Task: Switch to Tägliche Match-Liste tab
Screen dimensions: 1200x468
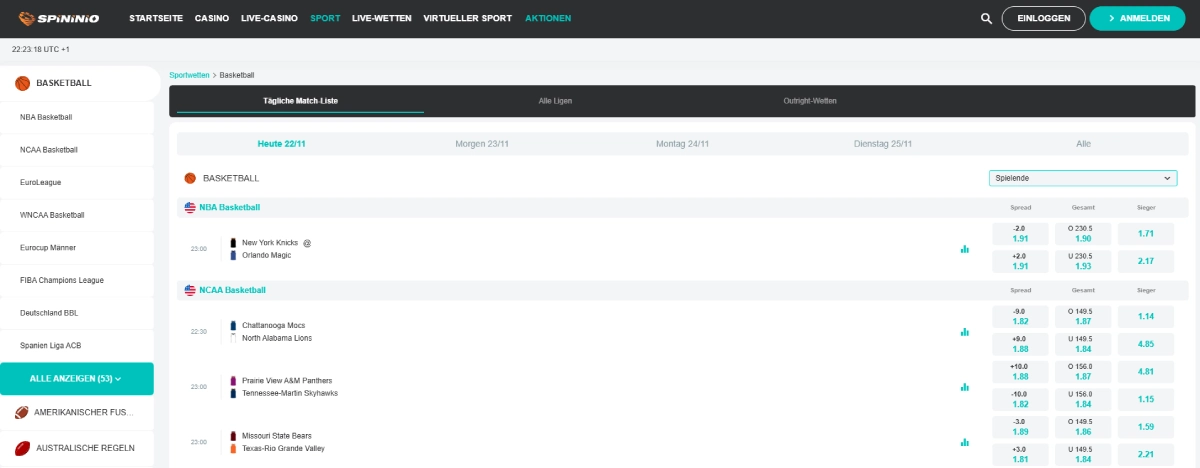Action: (301, 101)
